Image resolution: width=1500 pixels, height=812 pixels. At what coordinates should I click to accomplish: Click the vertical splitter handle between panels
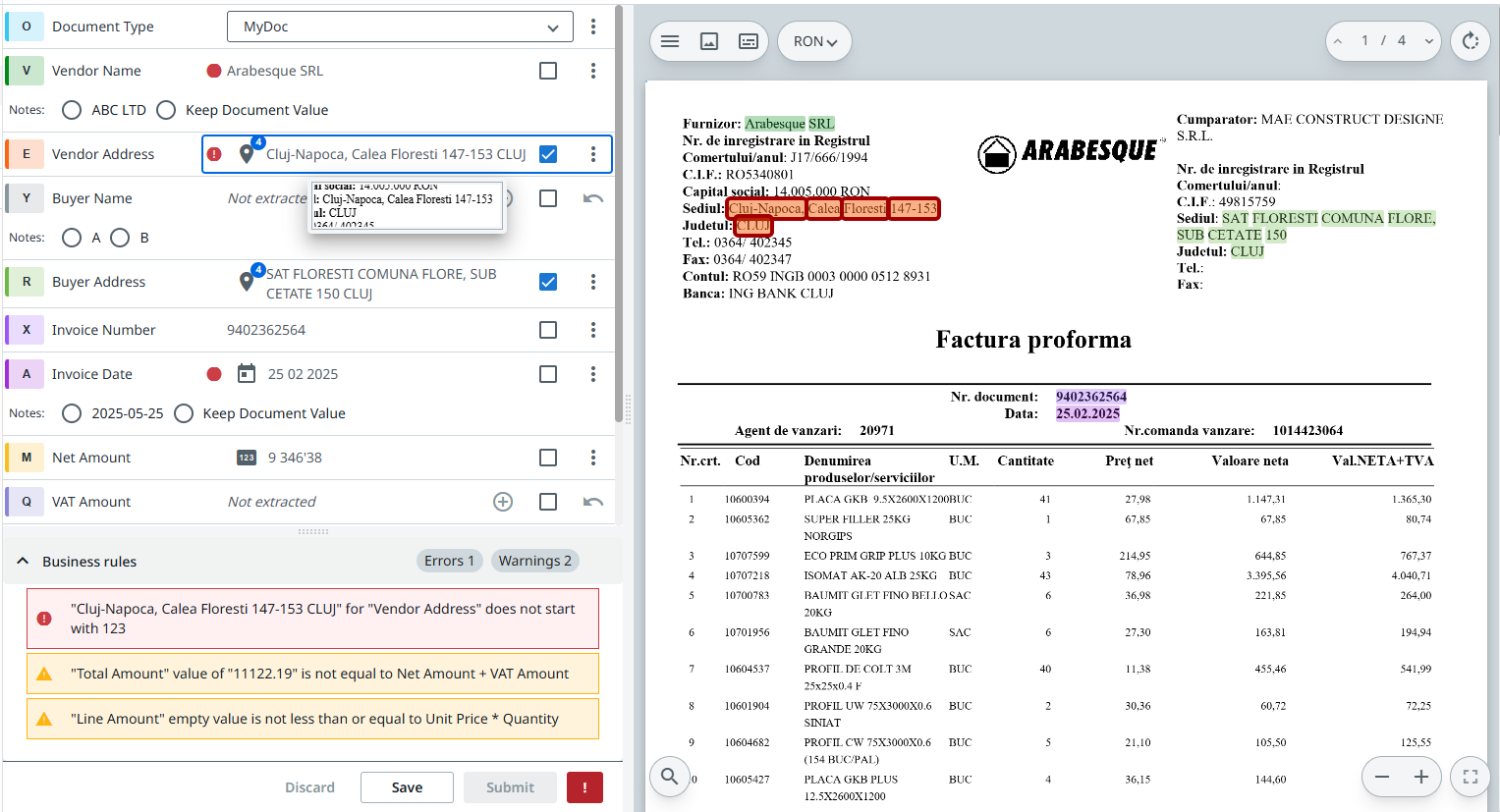pos(628,409)
